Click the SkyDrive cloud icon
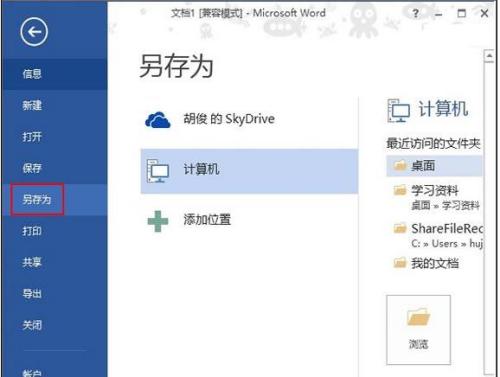Image resolution: width=500 pixels, height=377 pixels. 158,120
